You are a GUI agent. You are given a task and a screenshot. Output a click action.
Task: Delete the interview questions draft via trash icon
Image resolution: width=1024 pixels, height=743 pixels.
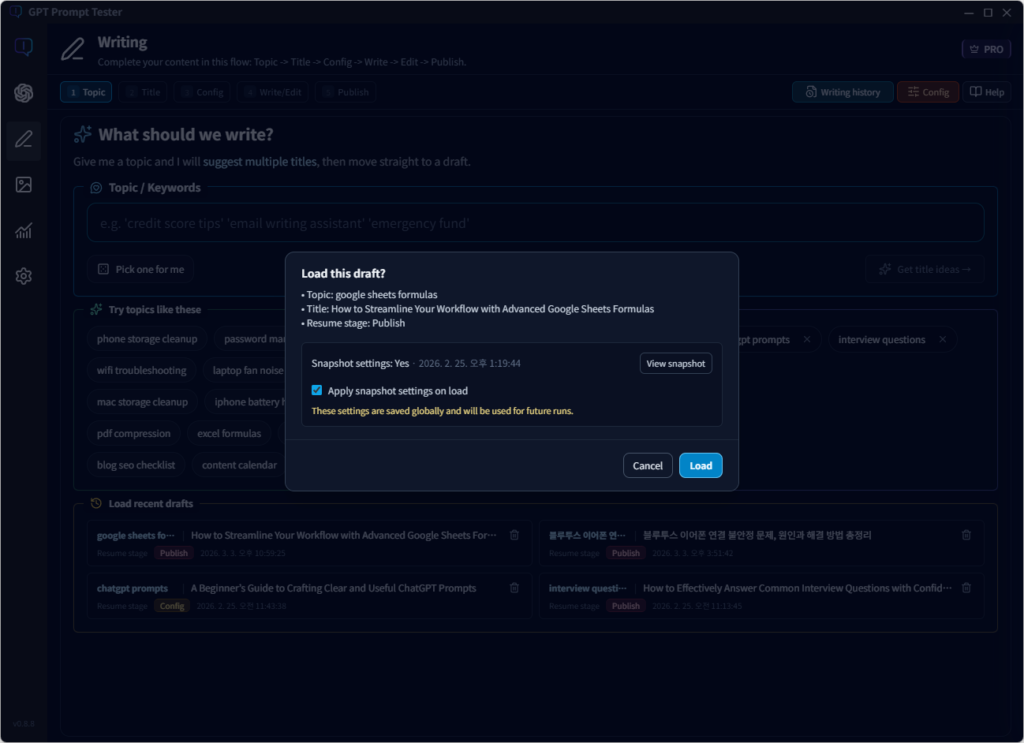(x=966, y=588)
